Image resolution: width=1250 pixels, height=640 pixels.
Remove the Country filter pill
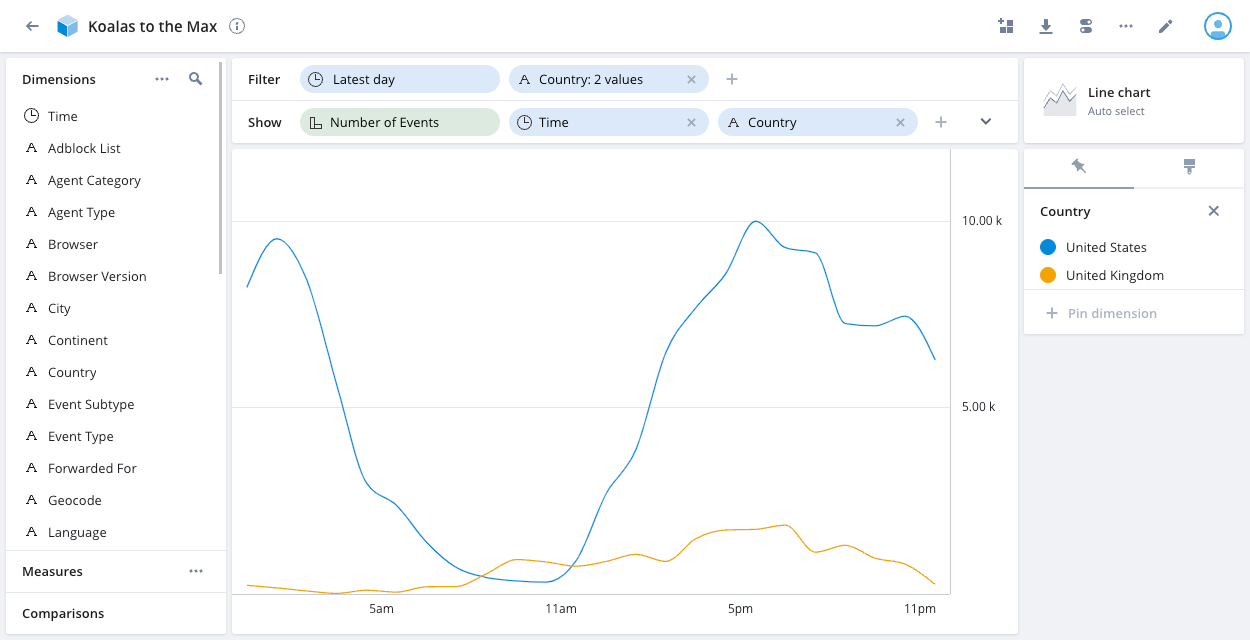[x=691, y=79]
